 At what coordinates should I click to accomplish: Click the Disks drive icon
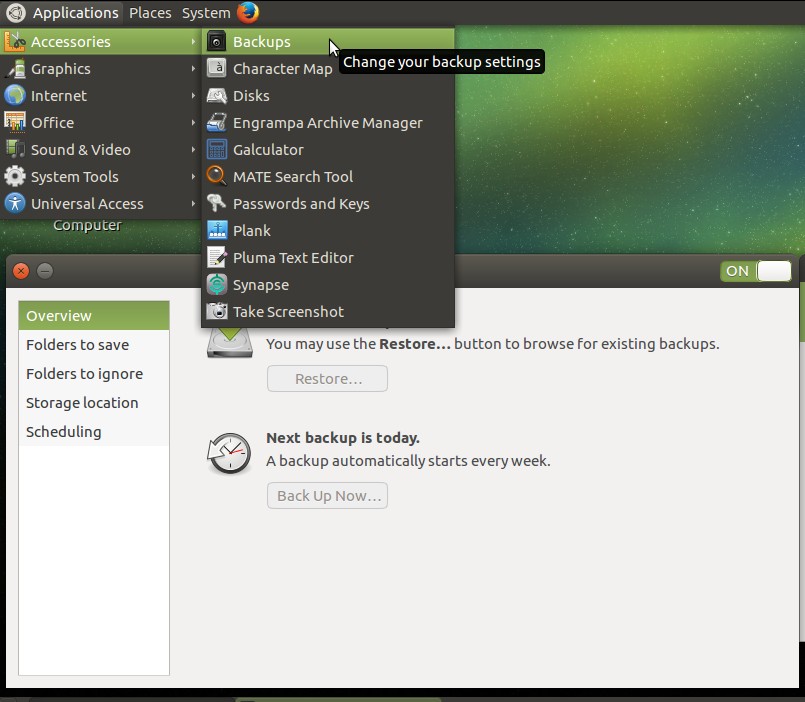coord(217,96)
